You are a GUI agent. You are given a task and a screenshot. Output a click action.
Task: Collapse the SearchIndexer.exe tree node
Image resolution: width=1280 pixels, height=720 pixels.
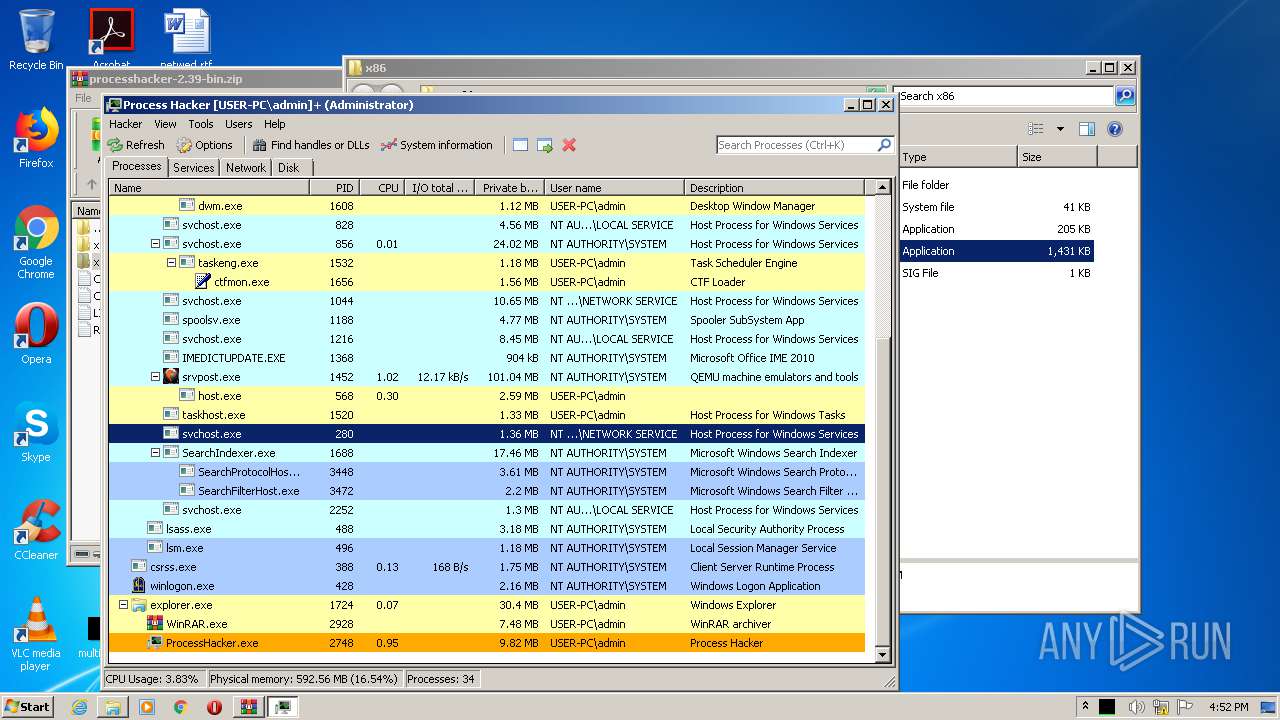[155, 453]
